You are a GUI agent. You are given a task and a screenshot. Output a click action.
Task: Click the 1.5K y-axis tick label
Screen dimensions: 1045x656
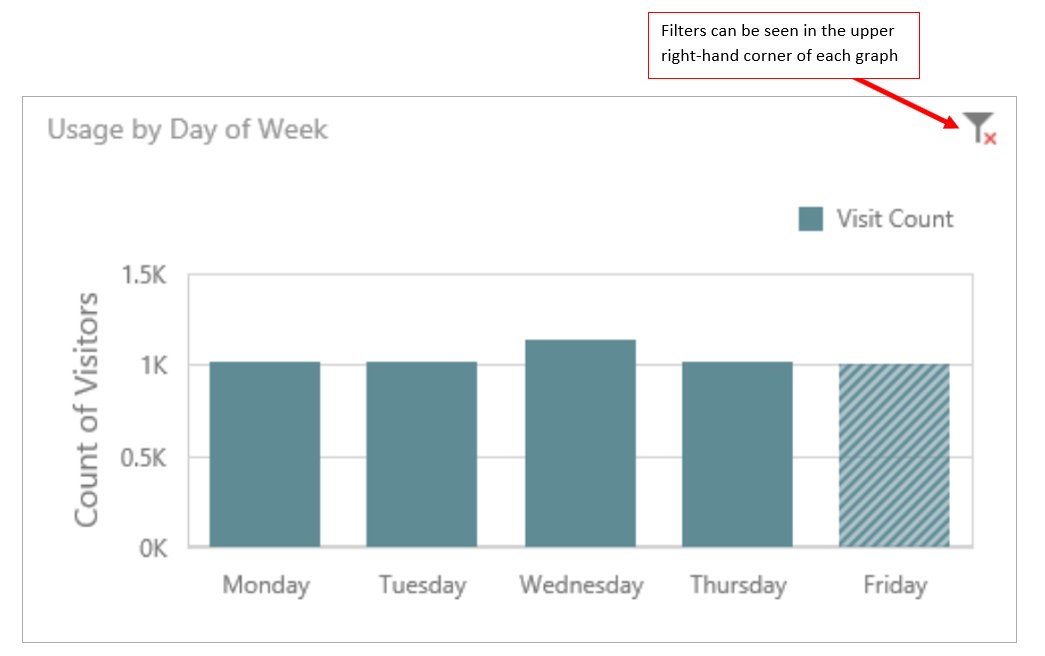coord(144,275)
